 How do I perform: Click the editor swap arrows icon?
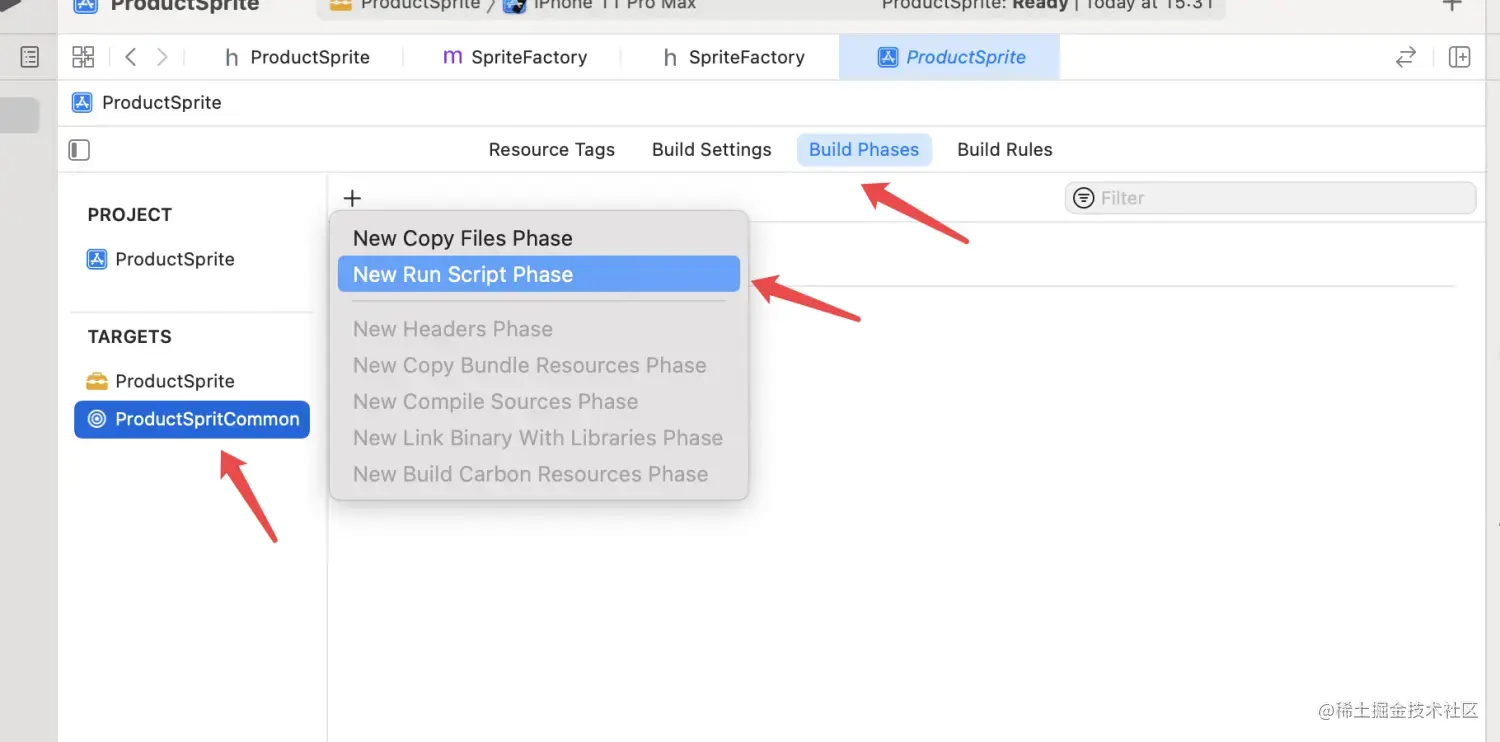click(x=1406, y=57)
